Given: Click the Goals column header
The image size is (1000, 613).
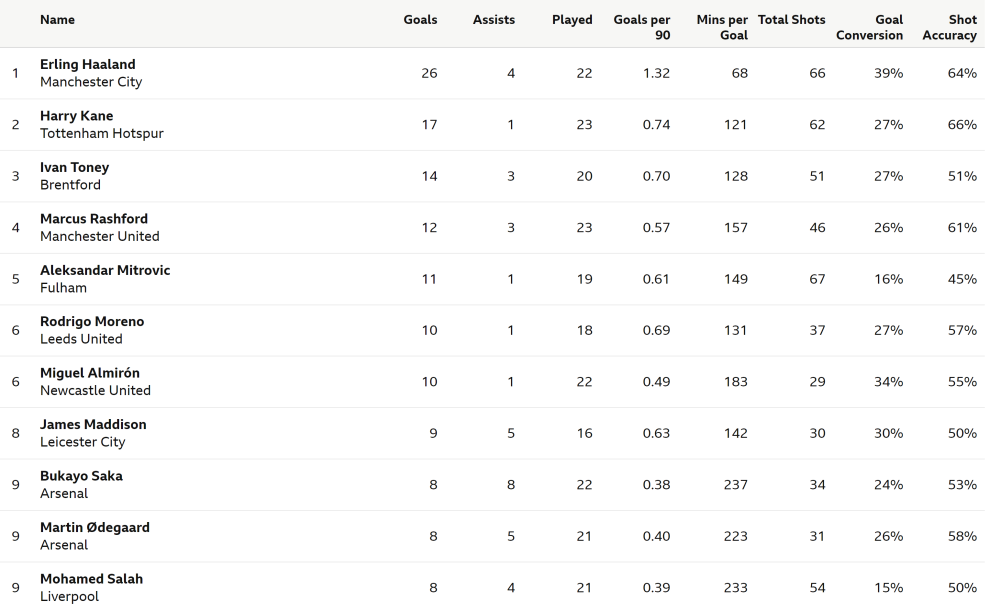Looking at the screenshot, I should pyautogui.click(x=420, y=20).
